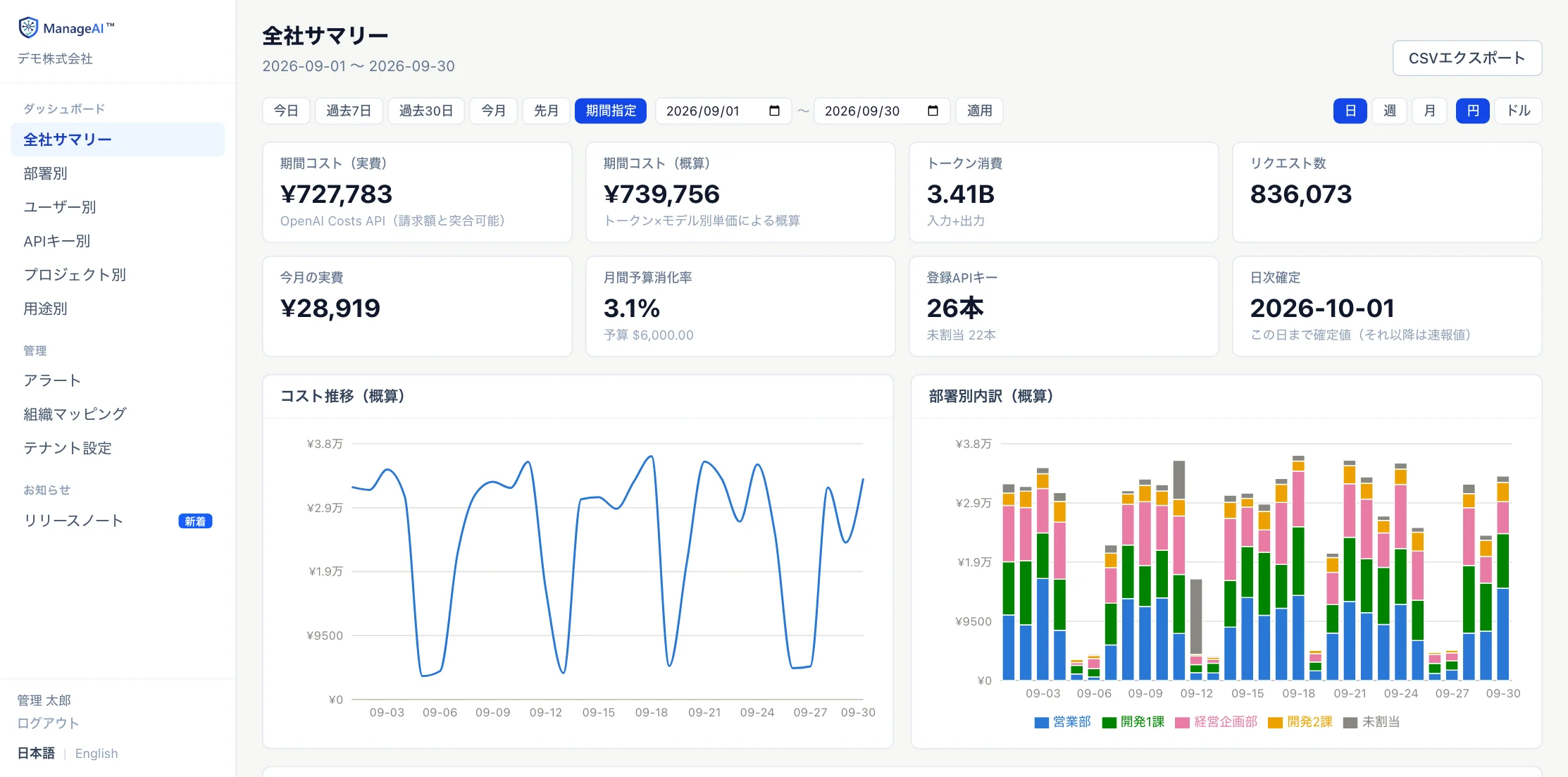Click the 適用 apply button
This screenshot has width=1568, height=777.
[979, 111]
